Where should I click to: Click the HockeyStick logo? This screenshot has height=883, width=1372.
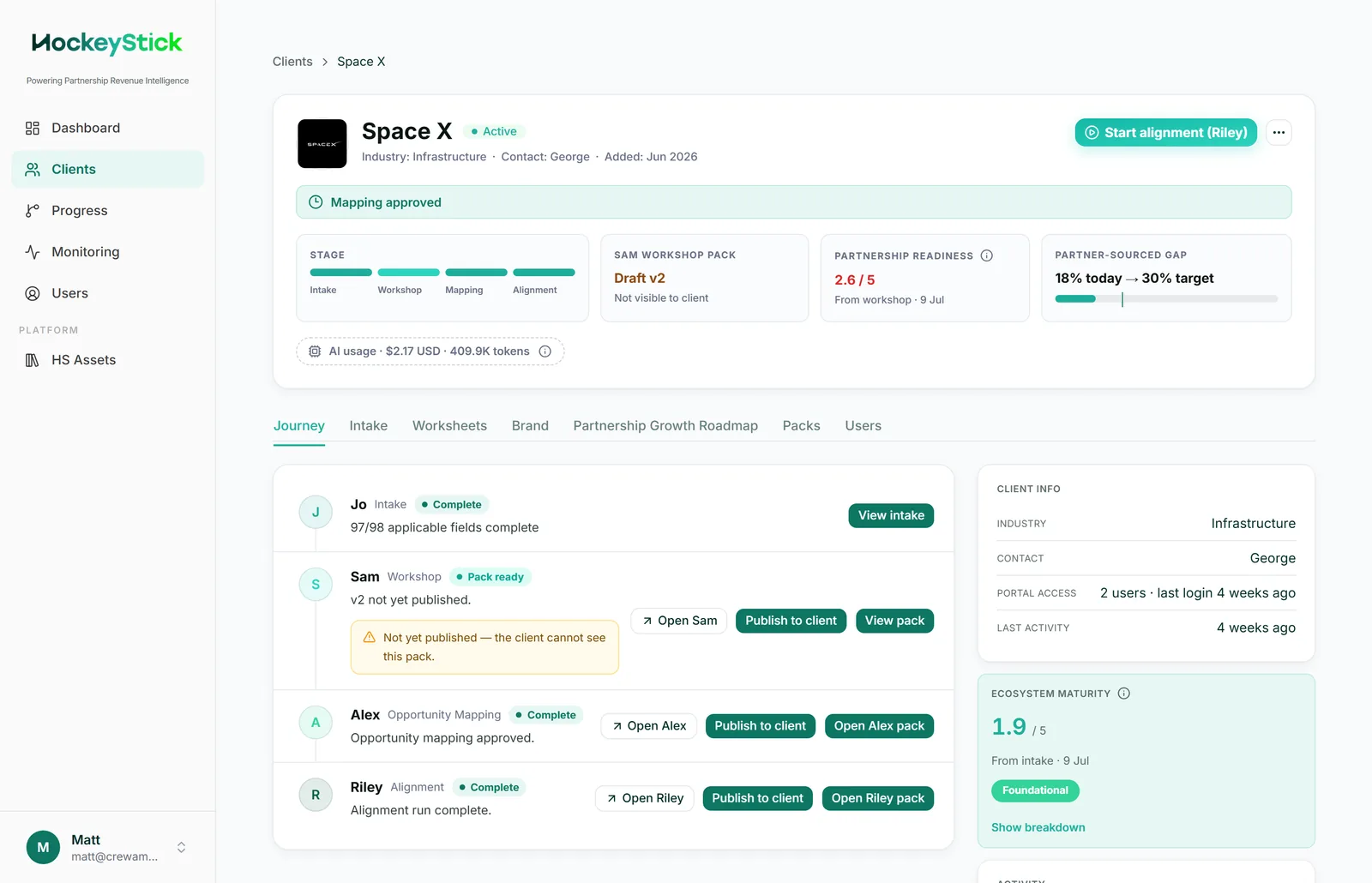click(x=107, y=43)
